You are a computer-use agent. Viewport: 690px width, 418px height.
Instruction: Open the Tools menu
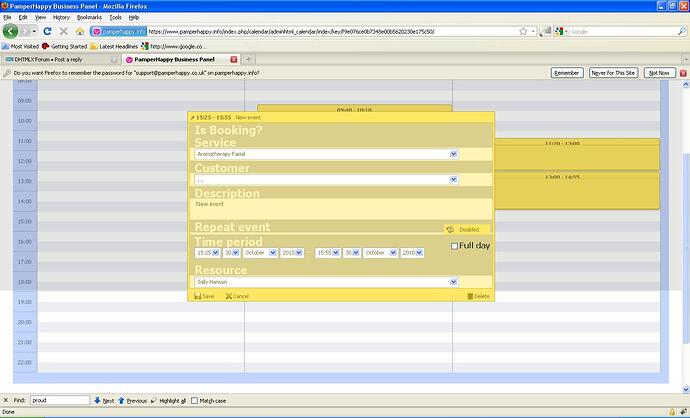115,17
